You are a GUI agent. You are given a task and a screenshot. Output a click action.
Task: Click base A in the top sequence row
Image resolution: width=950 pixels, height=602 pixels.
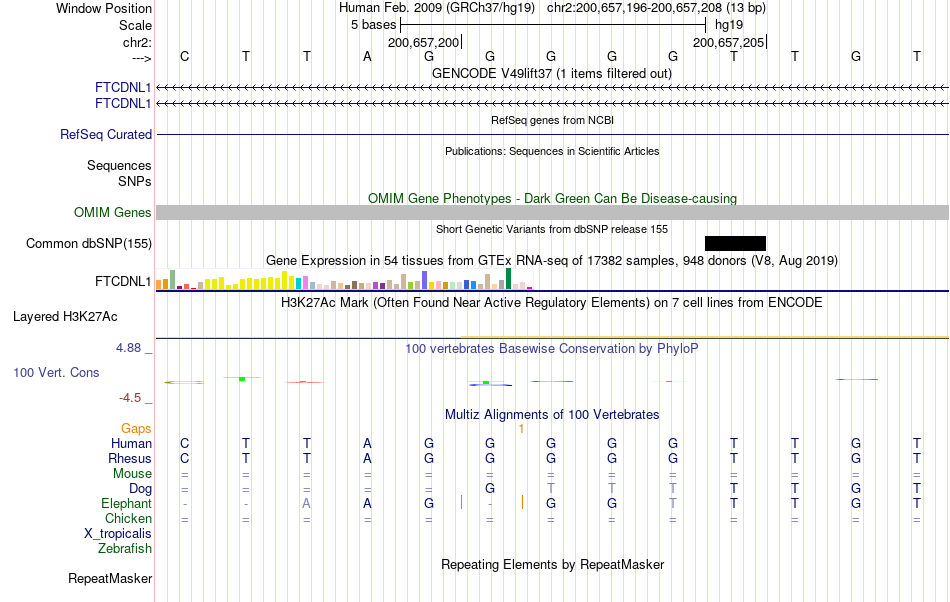pos(367,56)
